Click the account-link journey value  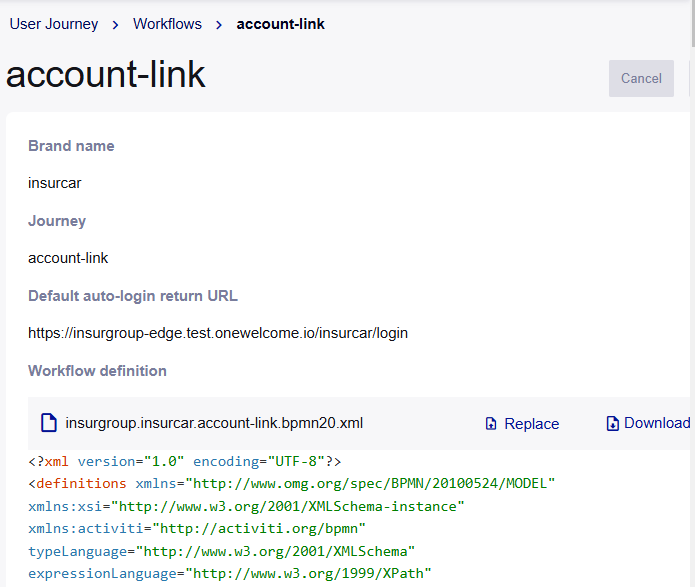[68, 258]
